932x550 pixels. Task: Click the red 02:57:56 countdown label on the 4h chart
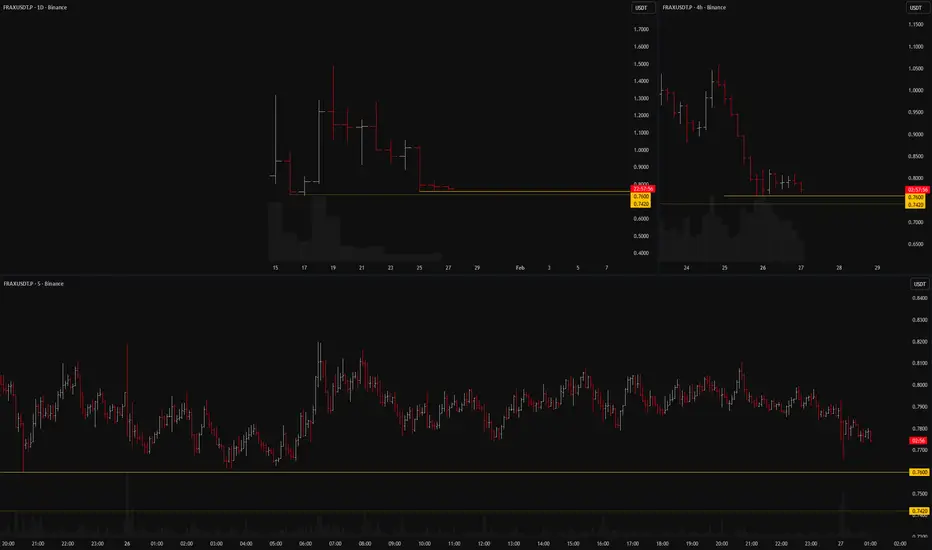click(x=917, y=190)
